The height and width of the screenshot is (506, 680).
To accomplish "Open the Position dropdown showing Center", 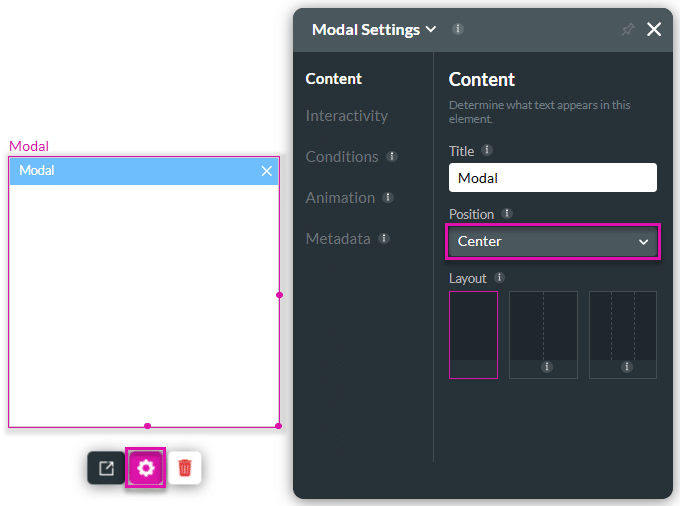I will tap(552, 242).
